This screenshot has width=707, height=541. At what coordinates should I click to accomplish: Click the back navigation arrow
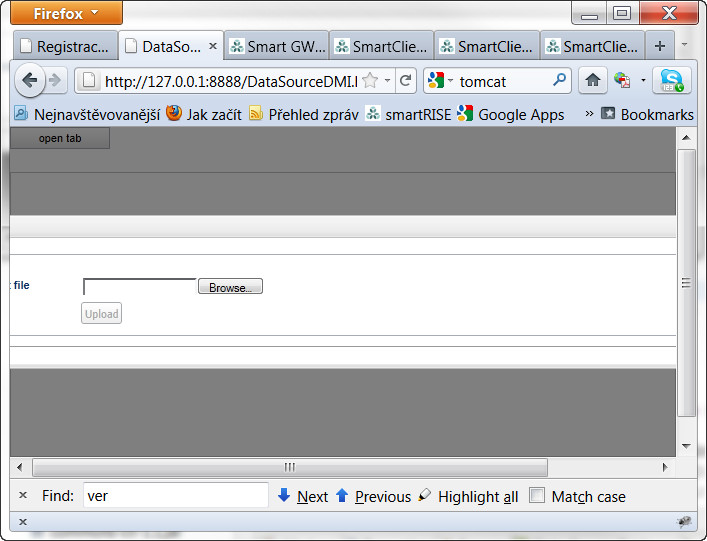pos(29,81)
